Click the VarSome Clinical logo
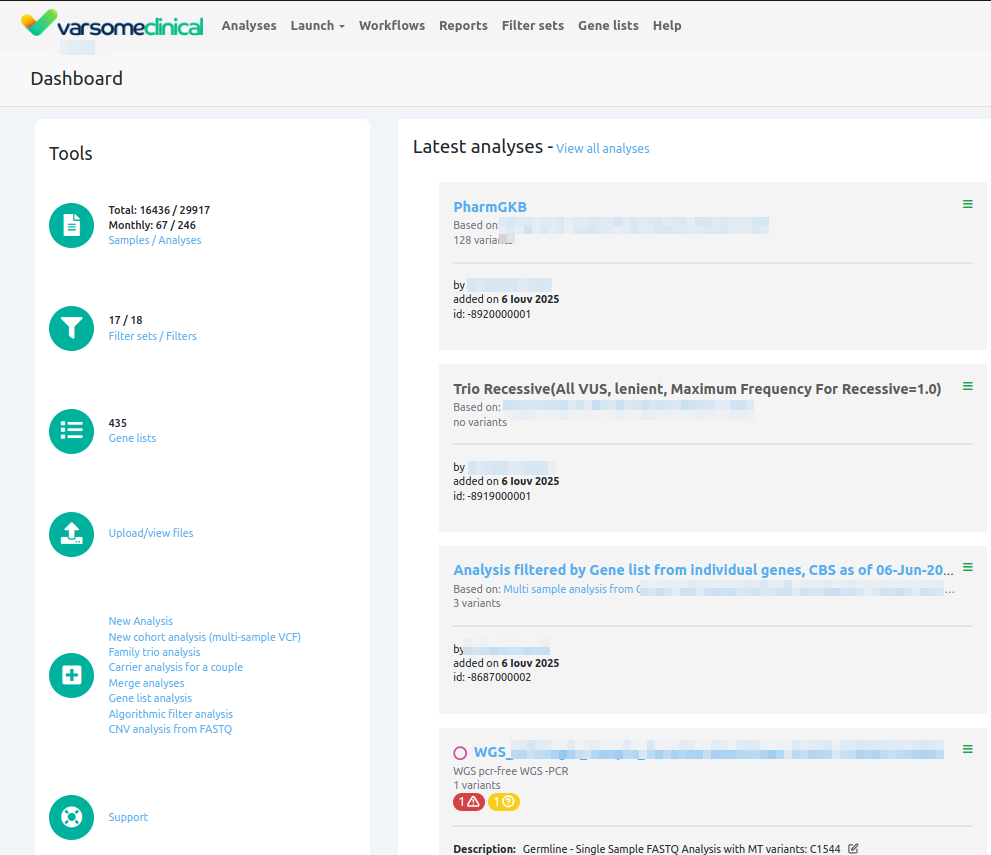The width and height of the screenshot is (991, 855). 112,25
